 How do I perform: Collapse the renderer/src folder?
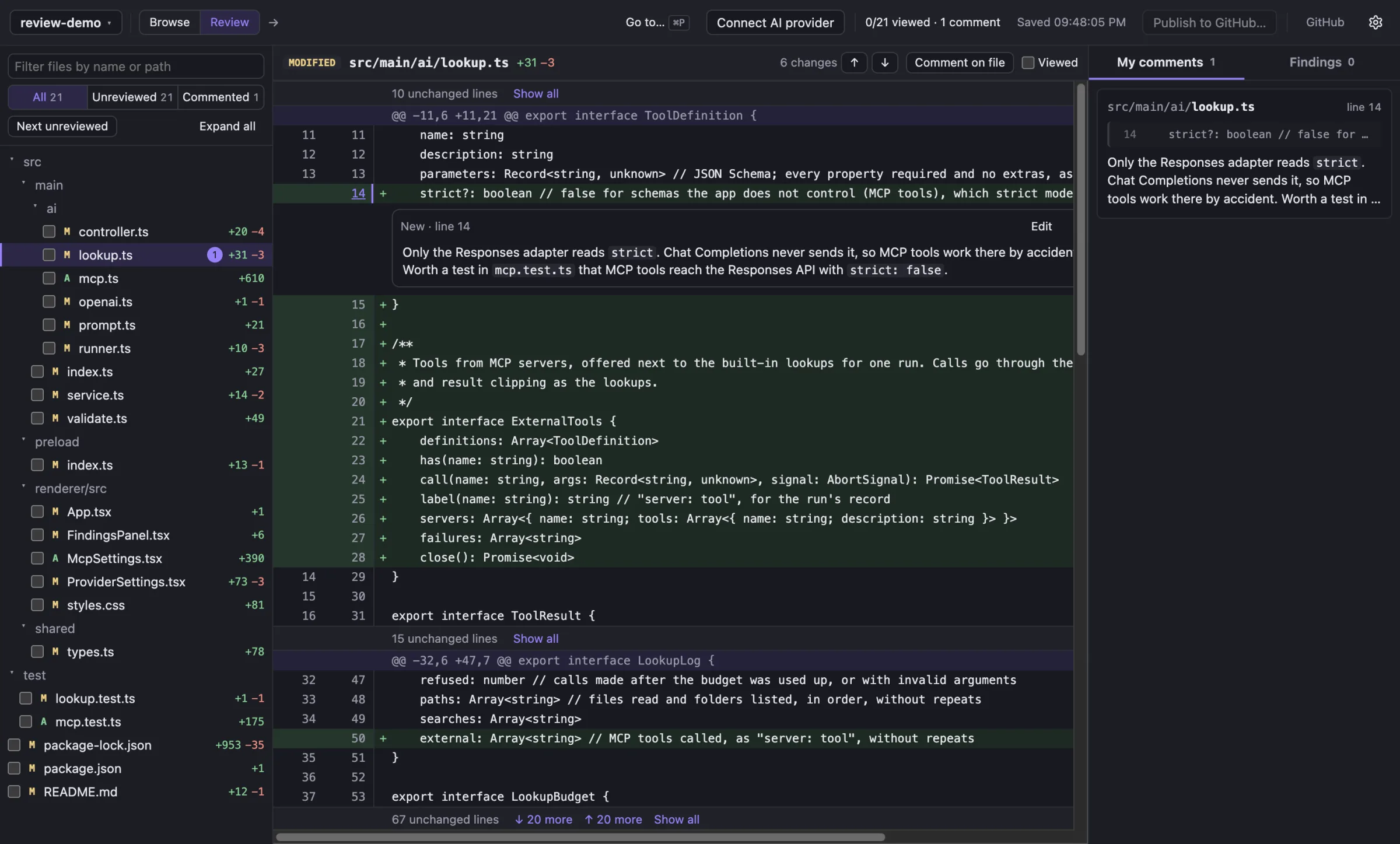(x=23, y=486)
